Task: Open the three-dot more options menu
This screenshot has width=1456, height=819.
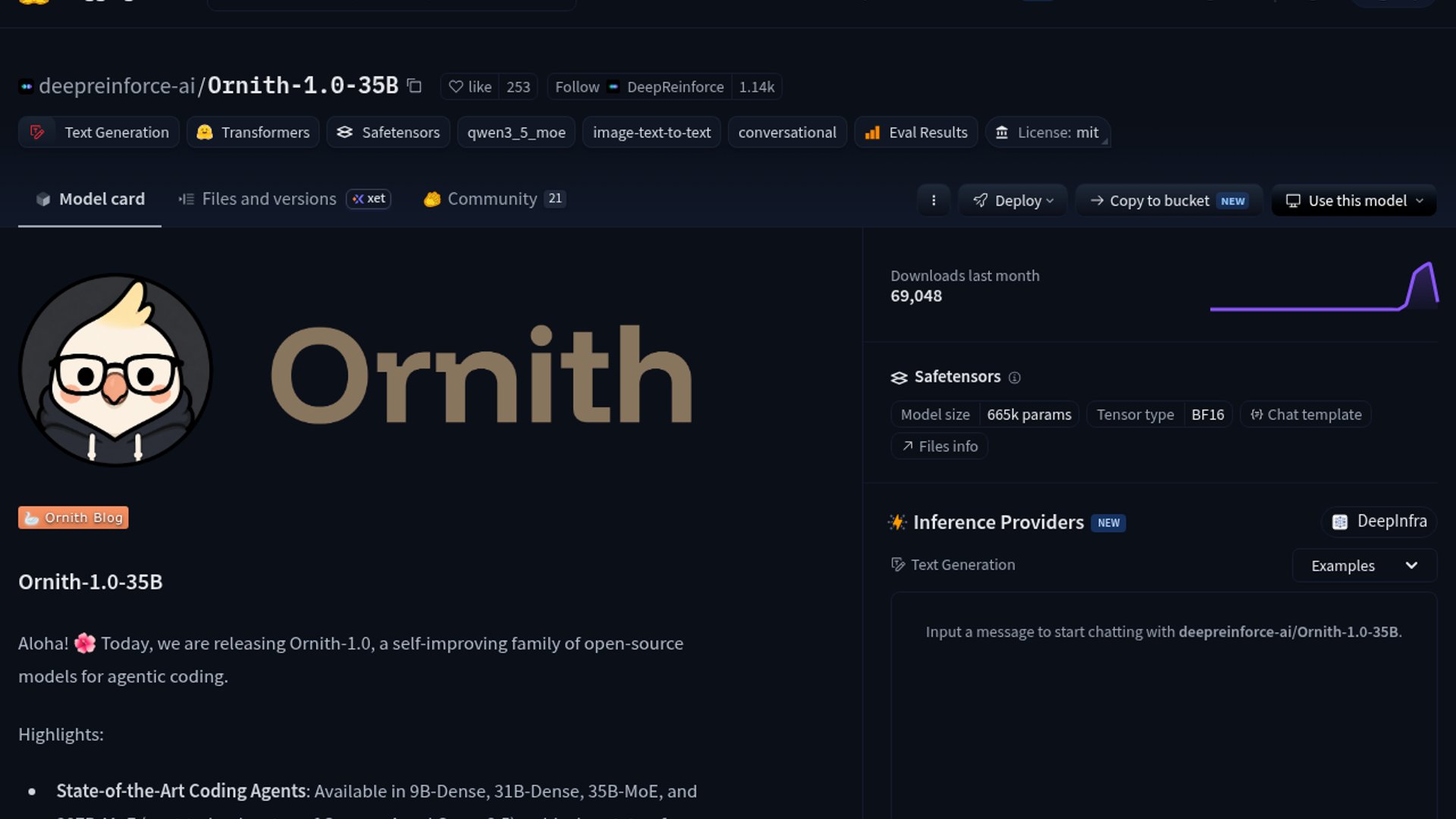Action: click(934, 200)
